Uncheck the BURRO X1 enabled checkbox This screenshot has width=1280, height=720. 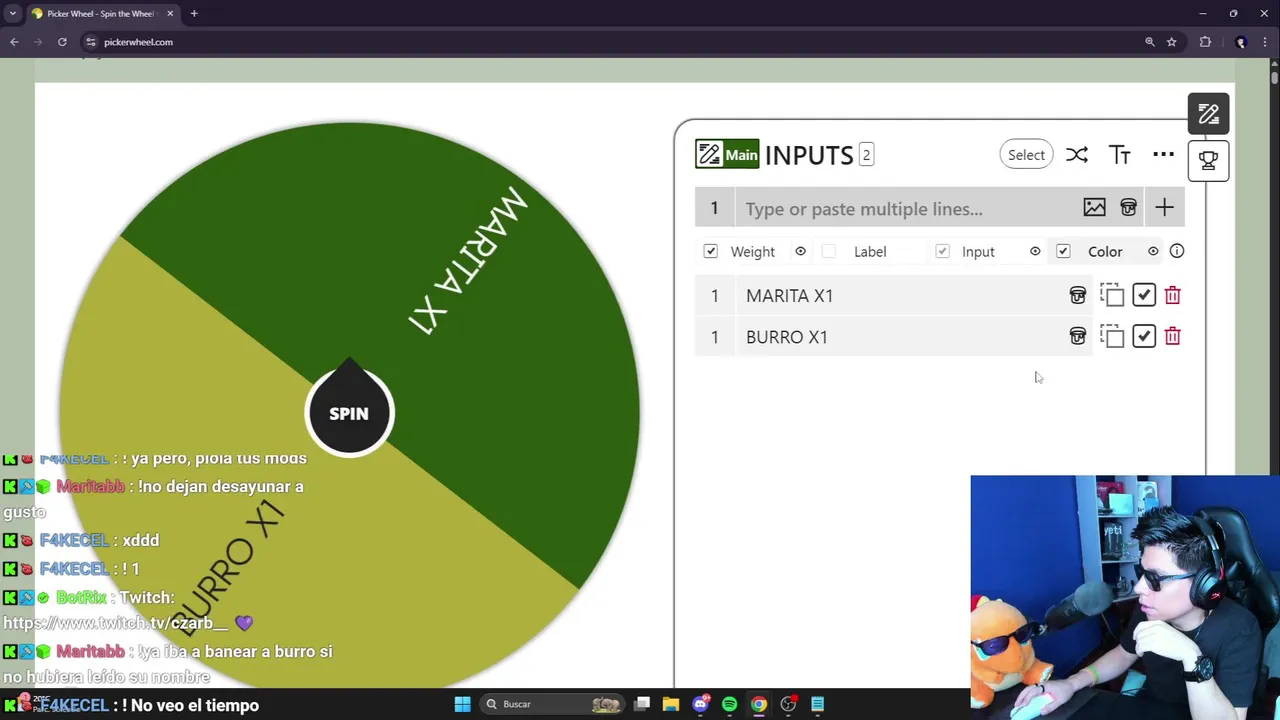pos(1144,336)
